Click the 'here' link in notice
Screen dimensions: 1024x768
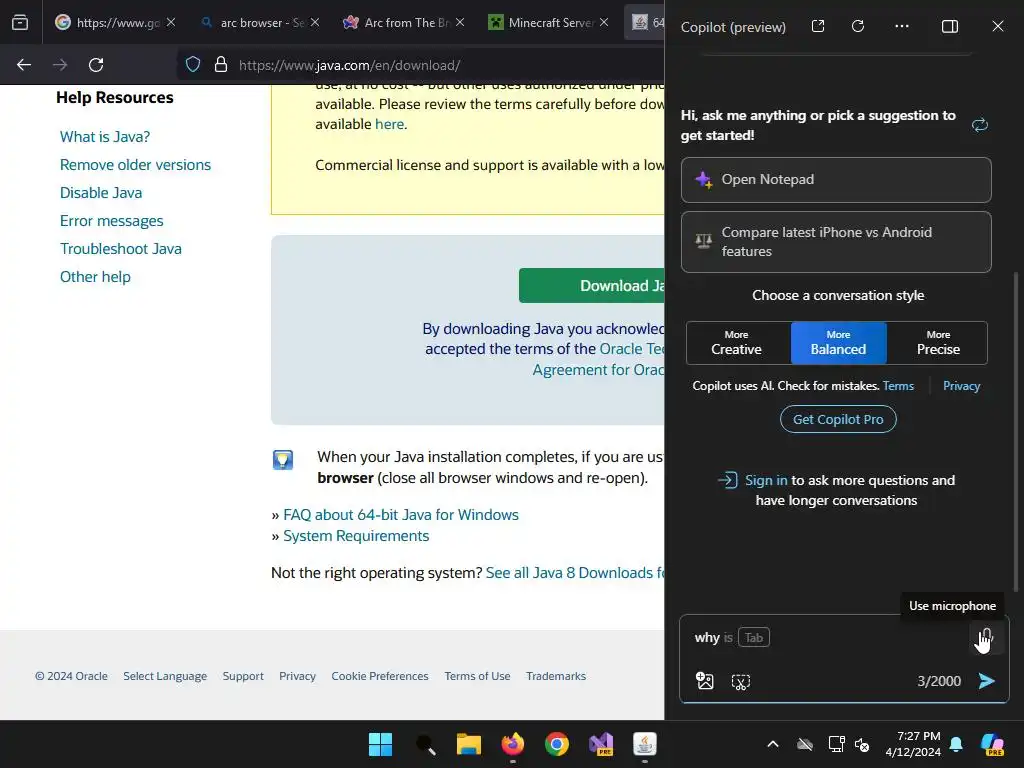click(389, 124)
